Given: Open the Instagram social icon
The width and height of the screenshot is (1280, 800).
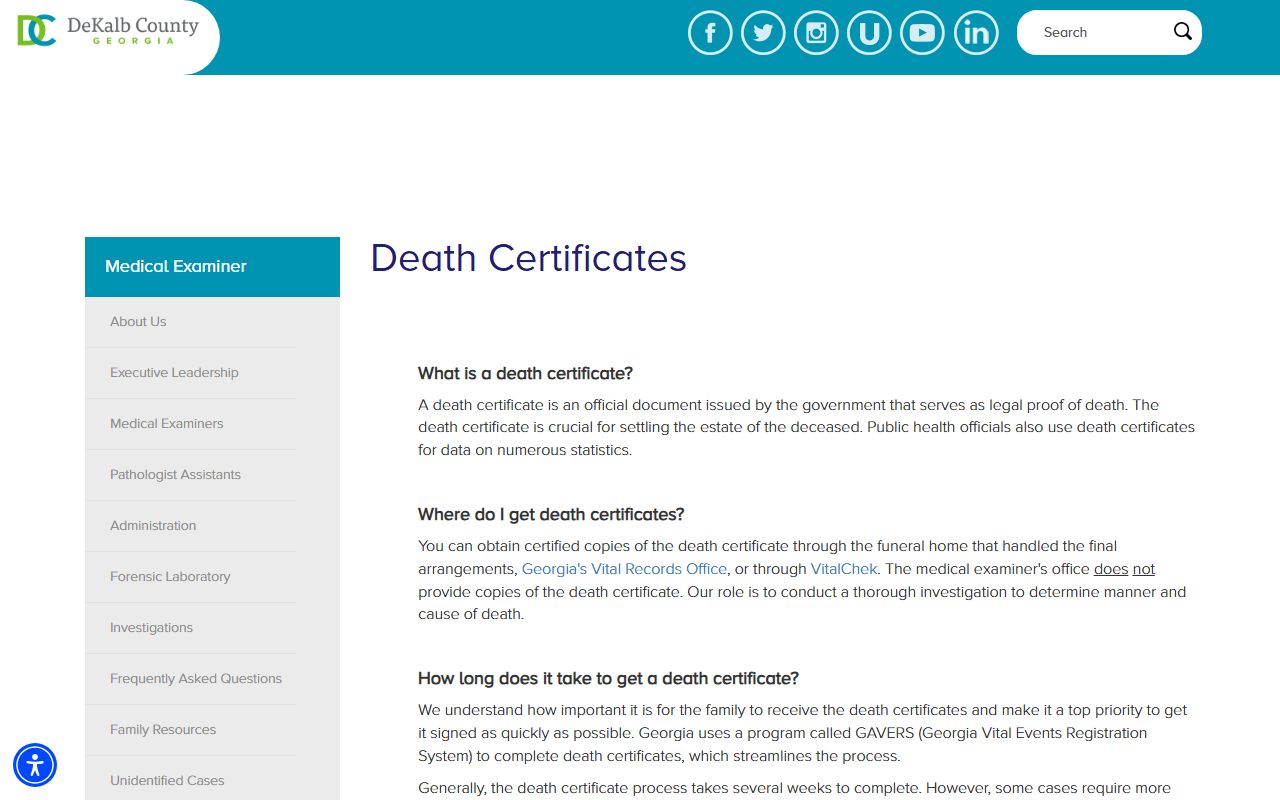Looking at the screenshot, I should (x=816, y=33).
